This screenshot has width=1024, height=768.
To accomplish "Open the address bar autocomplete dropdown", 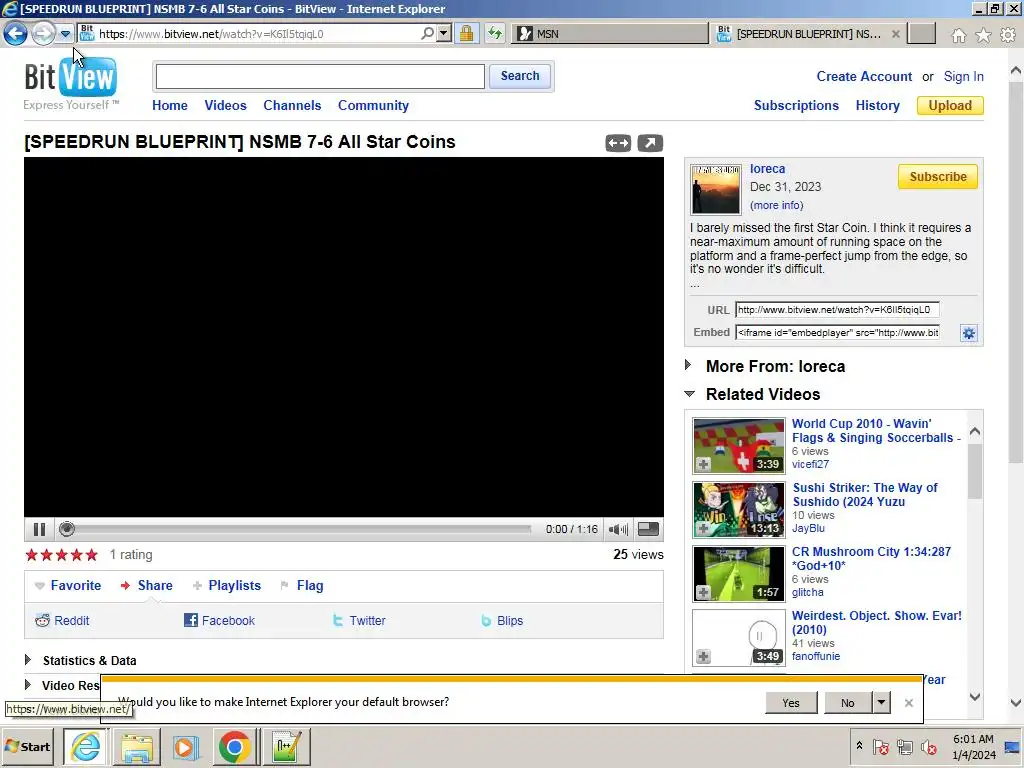I will pos(444,33).
